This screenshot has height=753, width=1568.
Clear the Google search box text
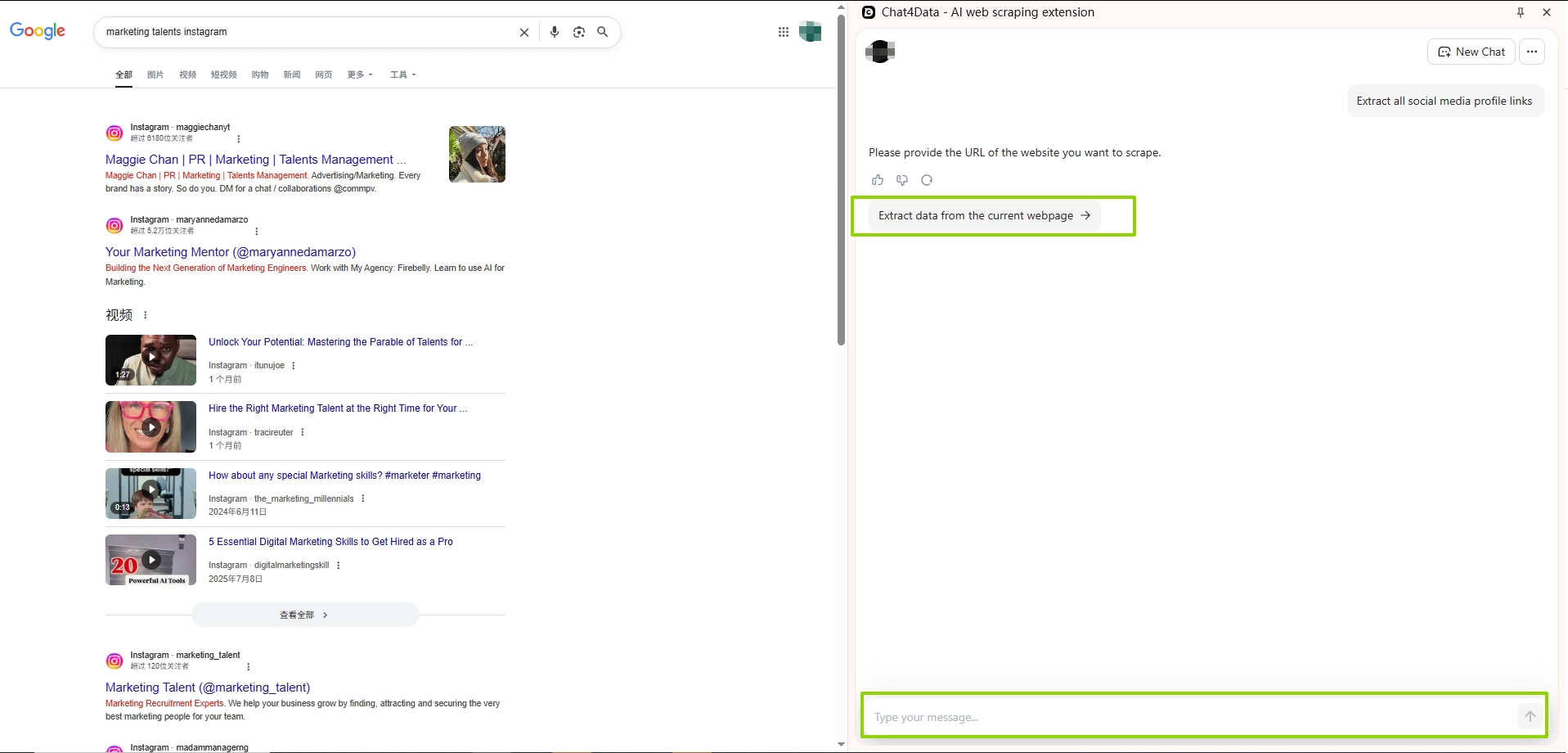point(524,32)
